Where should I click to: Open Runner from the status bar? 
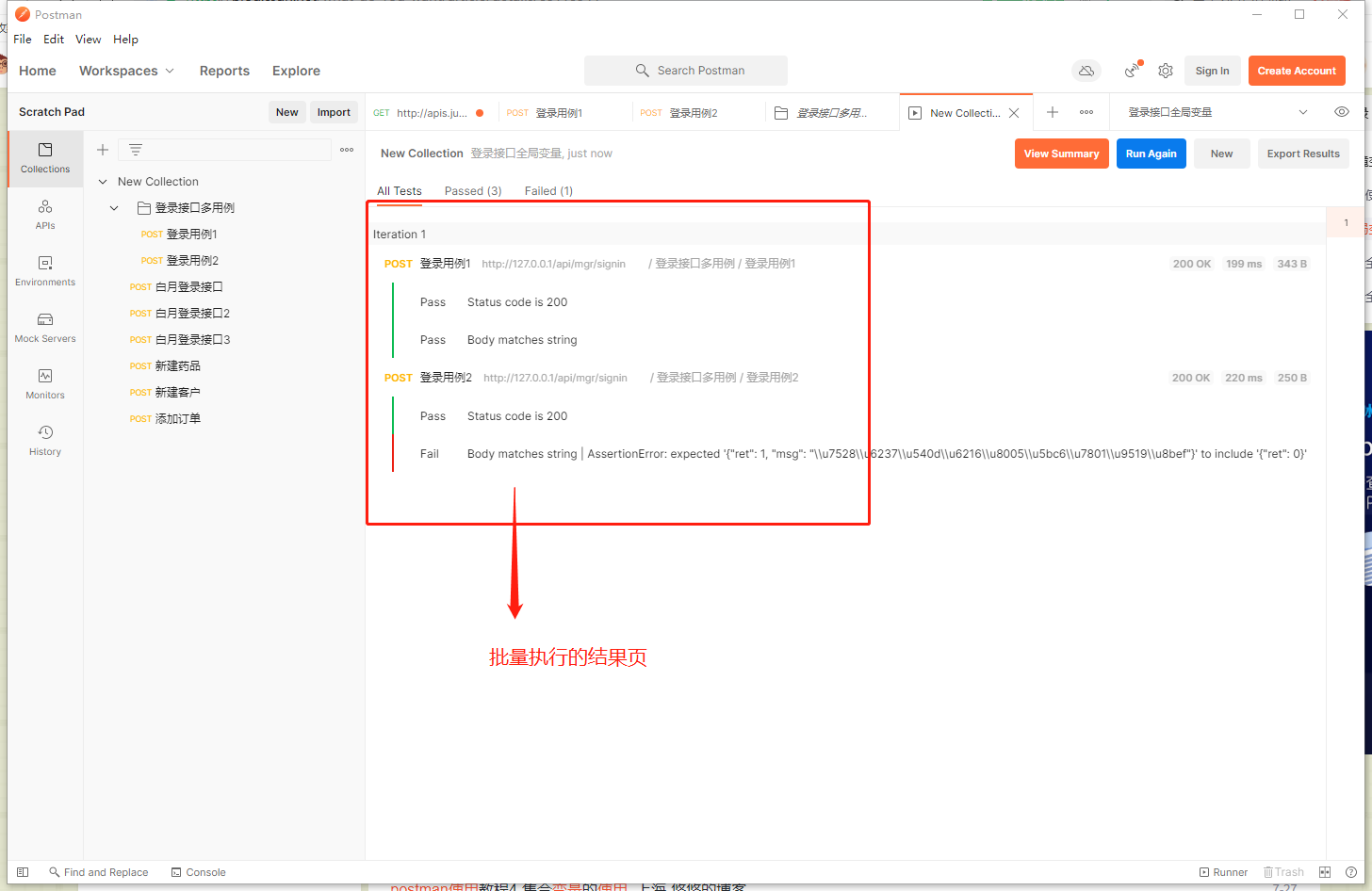1223,872
